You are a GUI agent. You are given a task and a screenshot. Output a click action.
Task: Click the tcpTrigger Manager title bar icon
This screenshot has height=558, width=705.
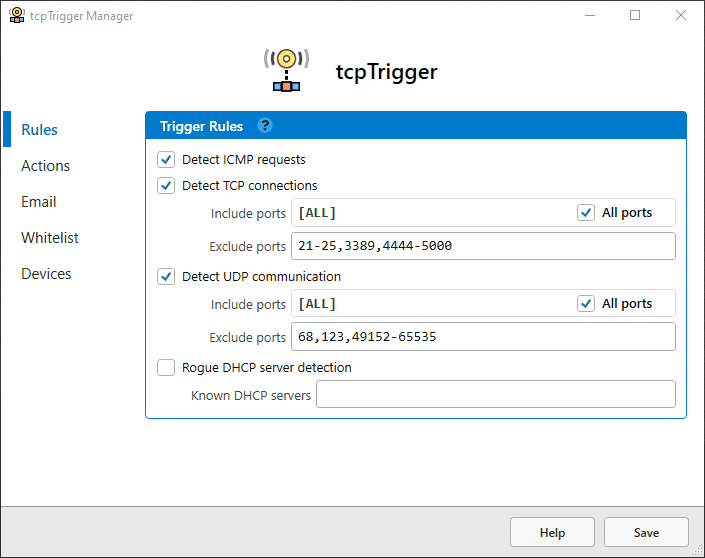(17, 15)
